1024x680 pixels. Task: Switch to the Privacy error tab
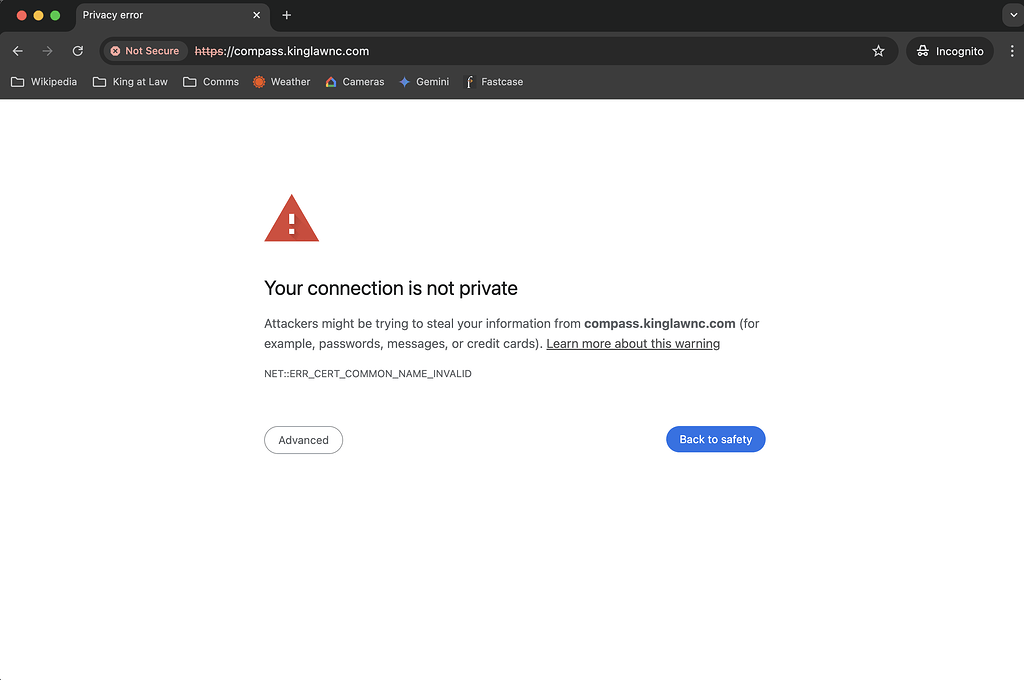tap(150, 15)
